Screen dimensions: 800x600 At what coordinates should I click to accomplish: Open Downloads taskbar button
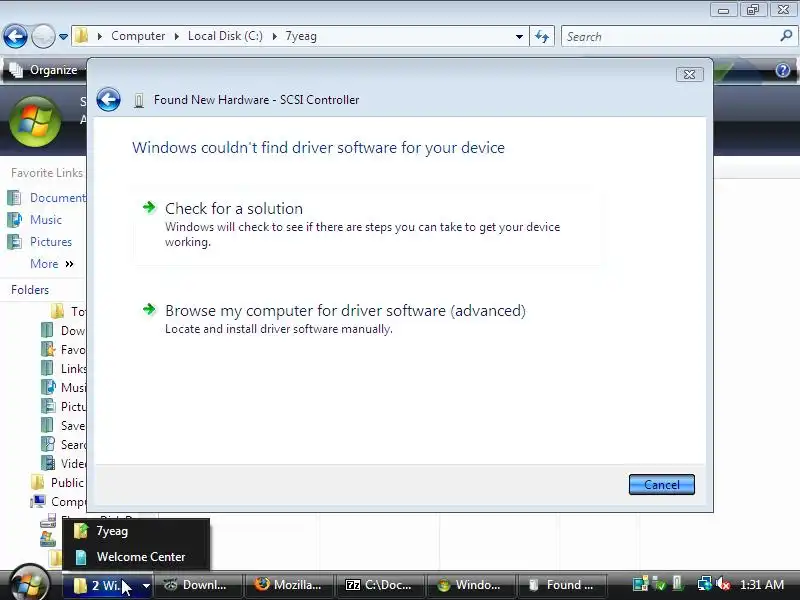(x=198, y=585)
